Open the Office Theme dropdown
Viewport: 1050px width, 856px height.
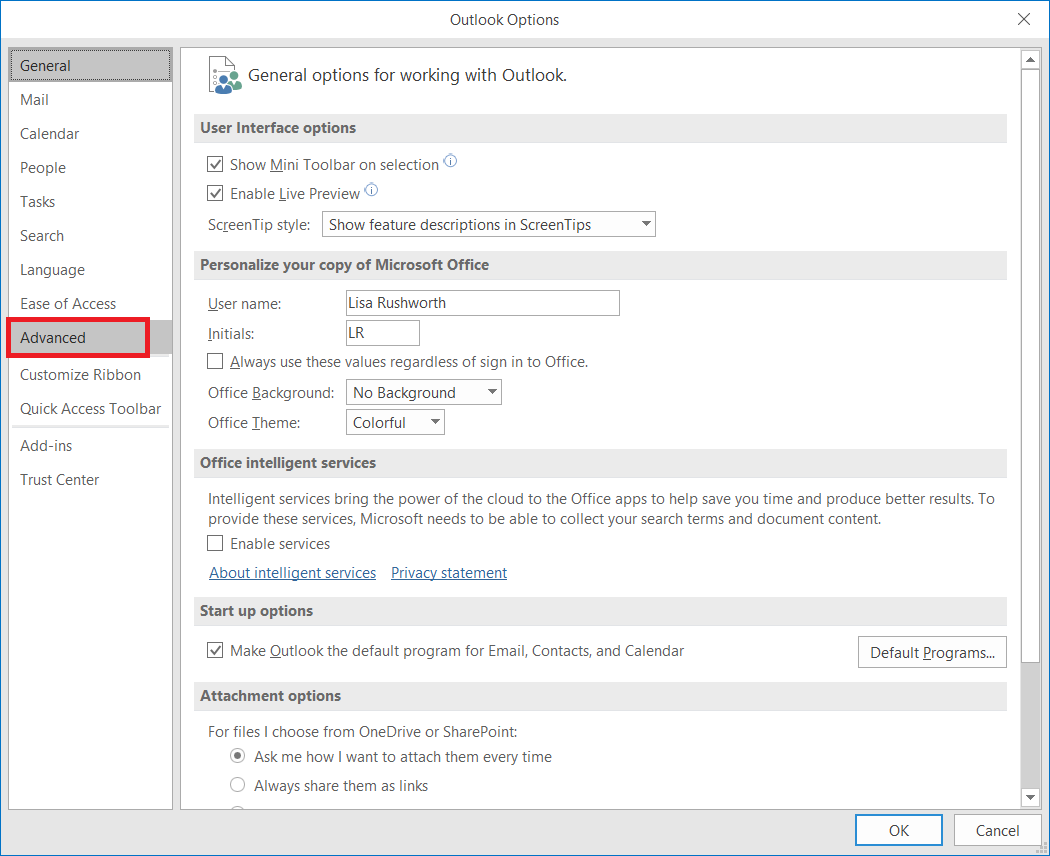395,423
